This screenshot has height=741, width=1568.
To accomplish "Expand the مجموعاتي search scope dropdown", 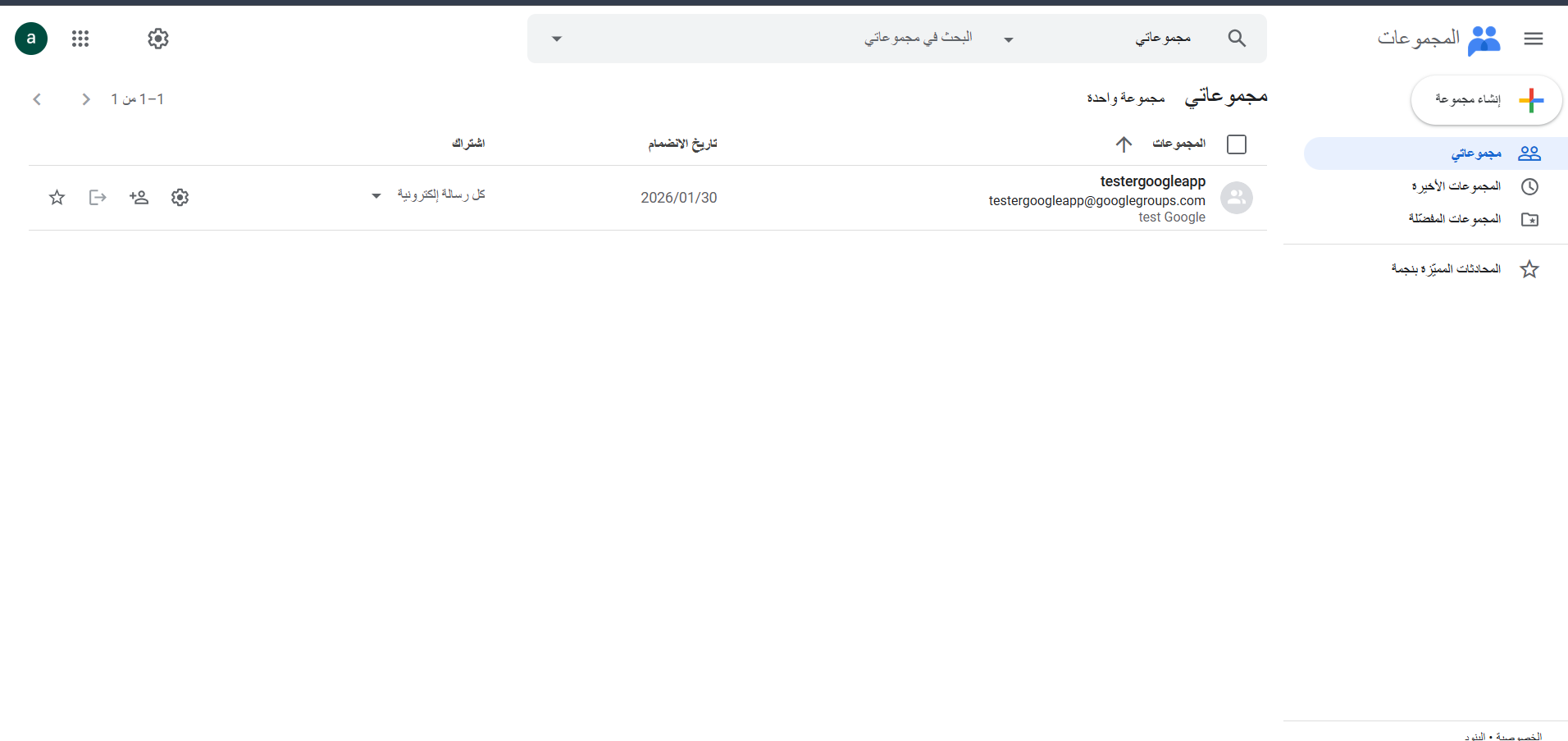I will point(1009,39).
